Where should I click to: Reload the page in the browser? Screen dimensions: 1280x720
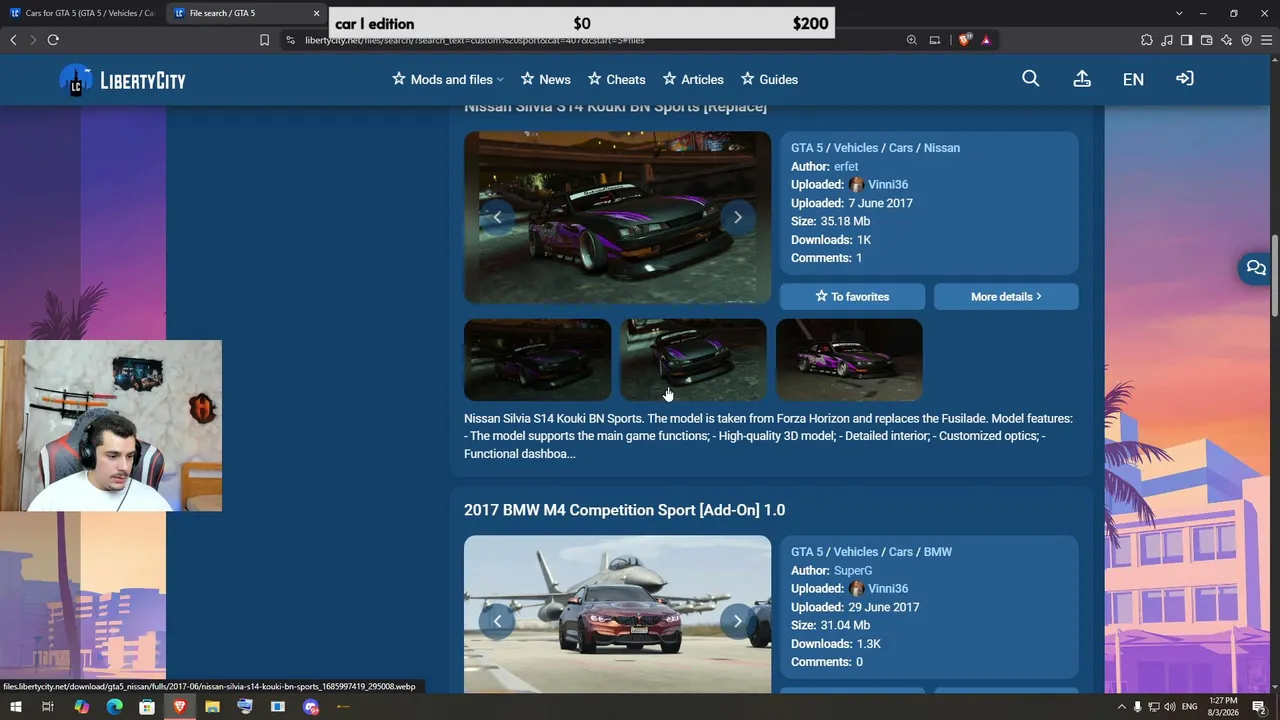tap(53, 40)
